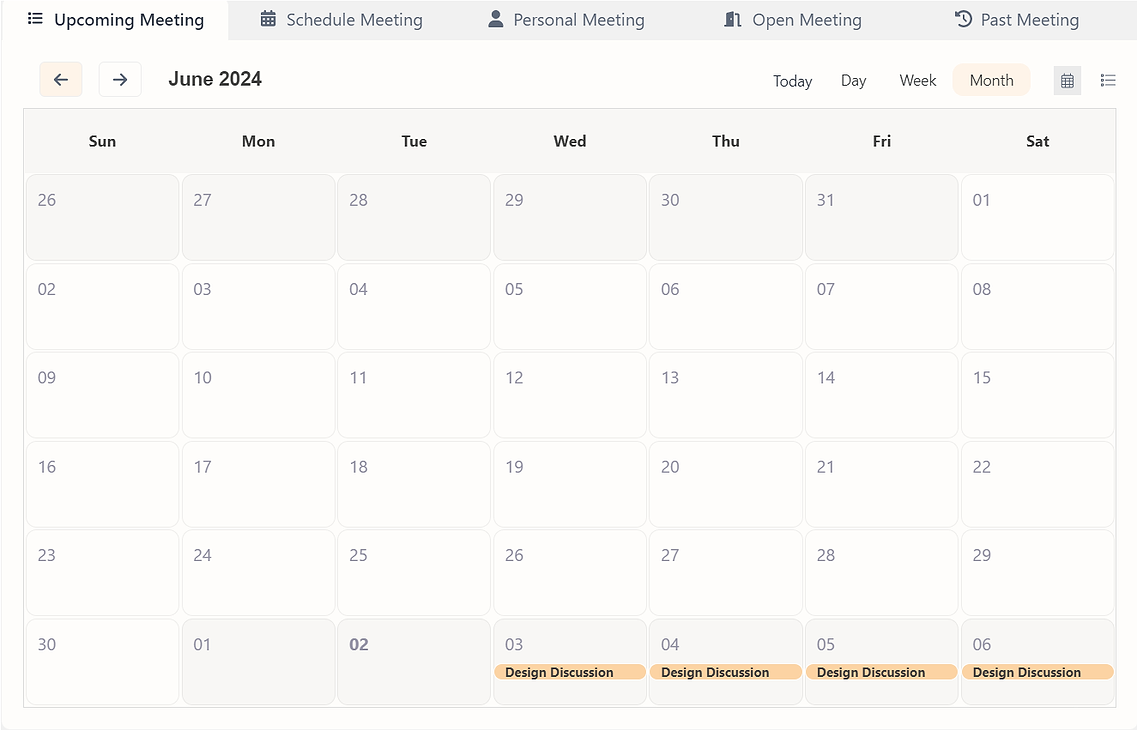Click the Sun column header
This screenshot has width=1137, height=730.
102,141
